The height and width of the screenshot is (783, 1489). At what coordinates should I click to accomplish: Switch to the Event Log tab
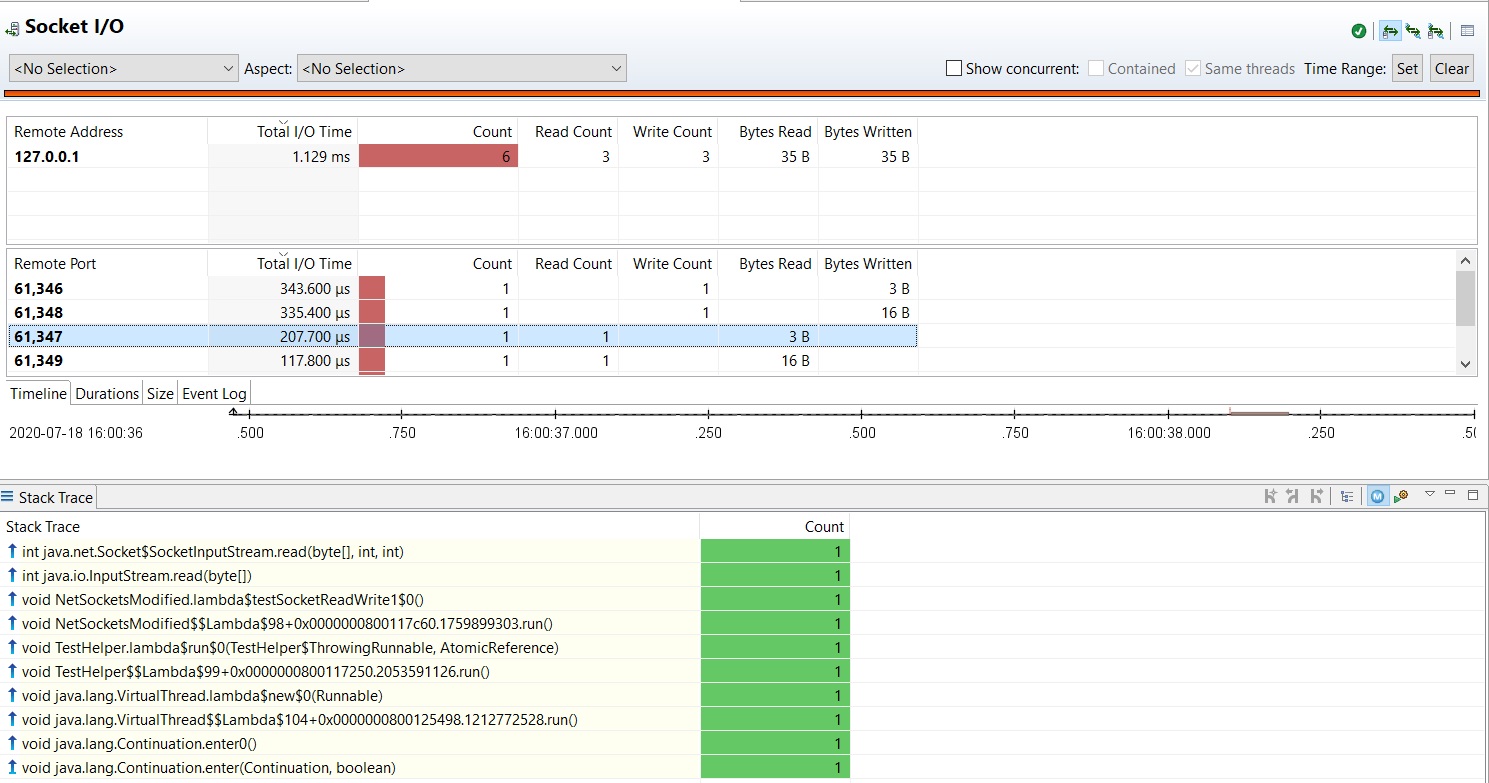pyautogui.click(x=213, y=393)
